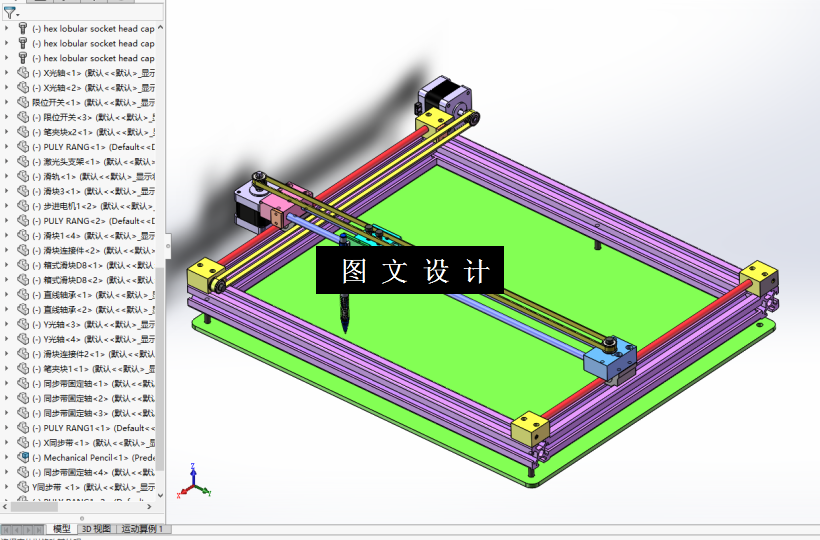Click the part icon for 箱式滑块D8<1>
The height and width of the screenshot is (540, 820).
(23, 265)
